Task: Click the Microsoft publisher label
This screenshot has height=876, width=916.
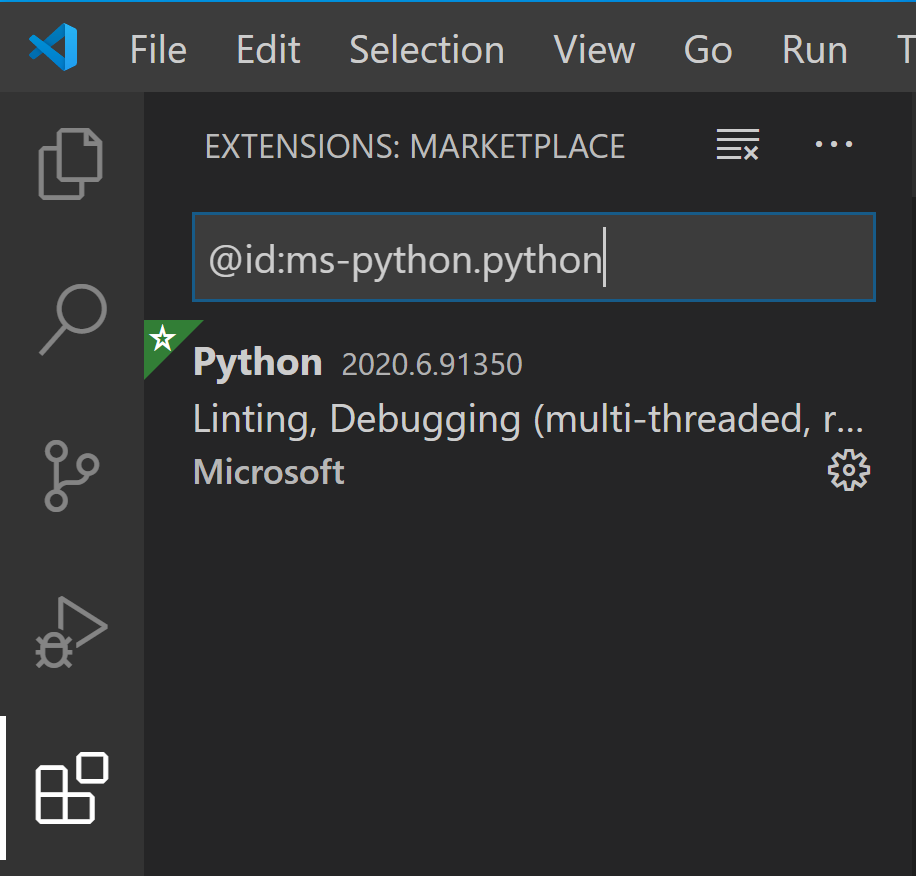Action: 268,472
